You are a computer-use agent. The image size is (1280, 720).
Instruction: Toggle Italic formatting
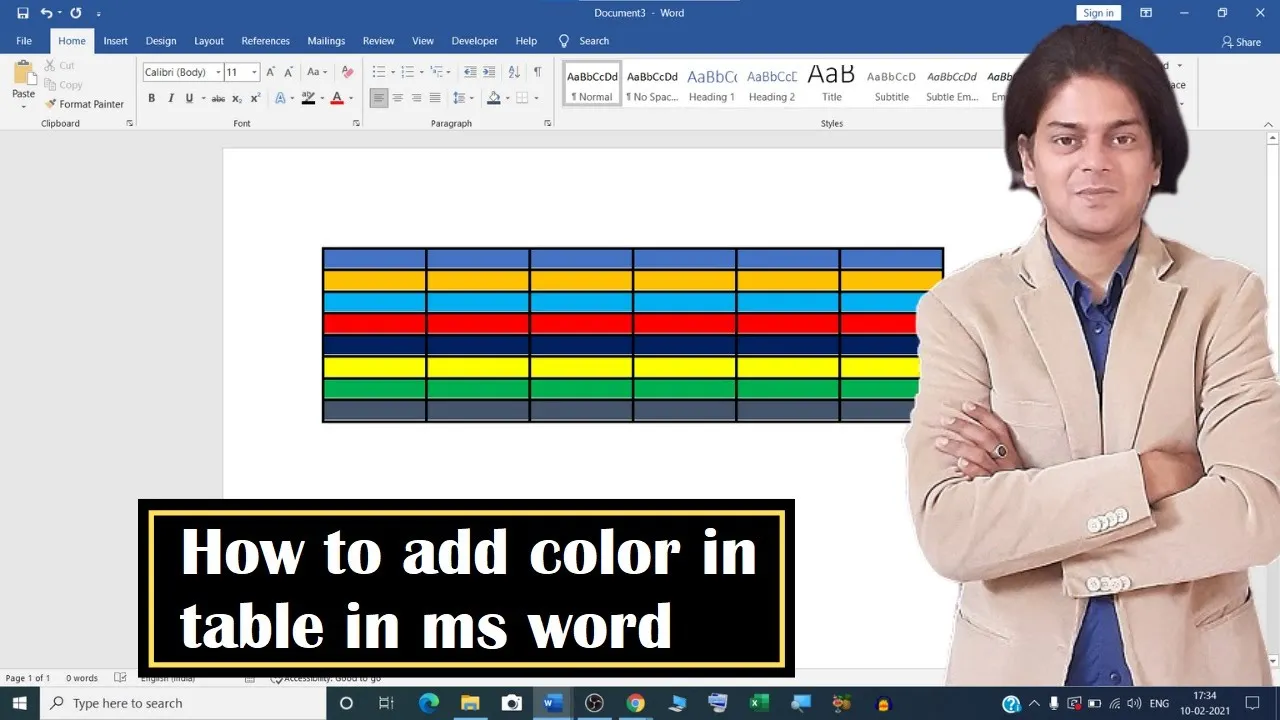tap(171, 98)
